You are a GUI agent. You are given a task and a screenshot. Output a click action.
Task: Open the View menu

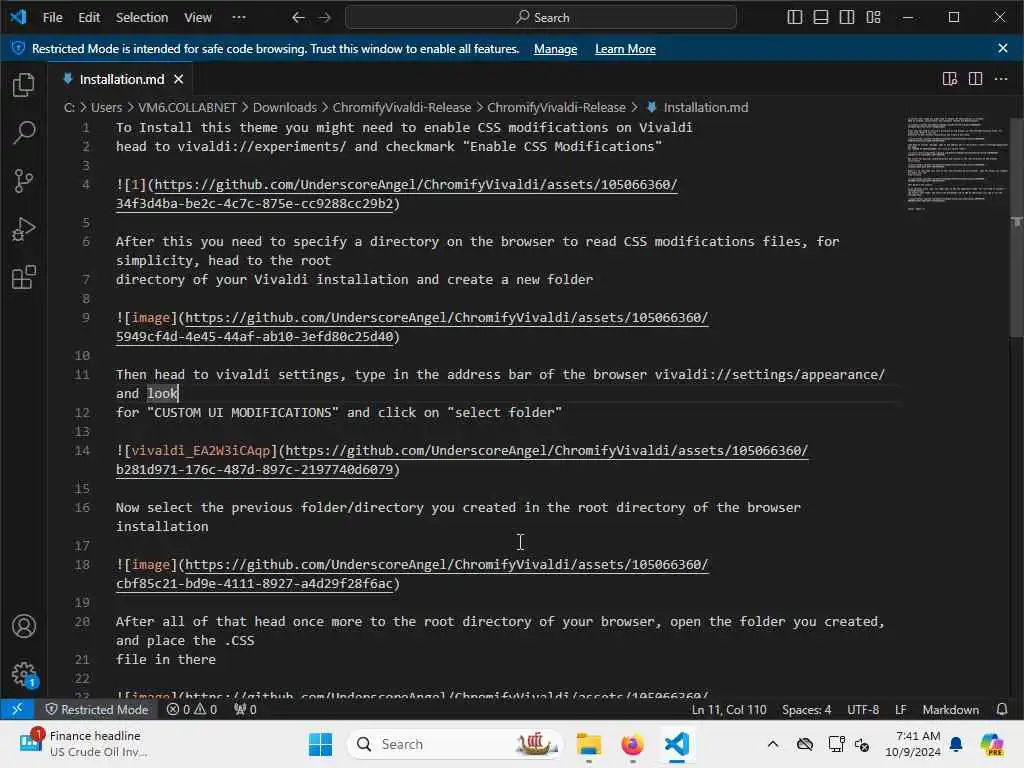[x=198, y=18]
